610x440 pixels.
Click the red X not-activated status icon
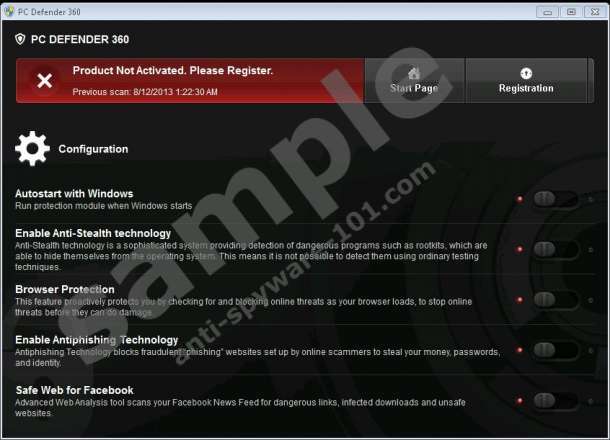[x=44, y=80]
